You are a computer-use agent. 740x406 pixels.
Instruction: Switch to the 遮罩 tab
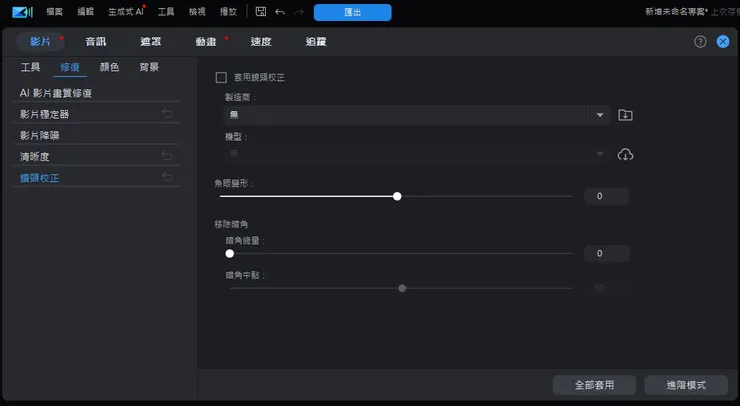[x=151, y=42]
